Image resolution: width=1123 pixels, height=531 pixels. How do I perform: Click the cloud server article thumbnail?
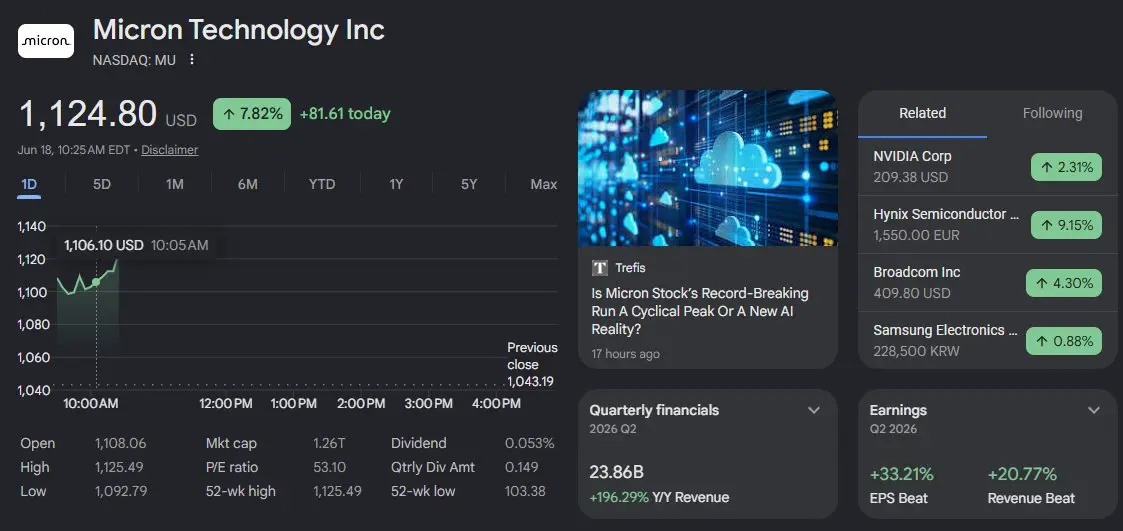point(708,168)
